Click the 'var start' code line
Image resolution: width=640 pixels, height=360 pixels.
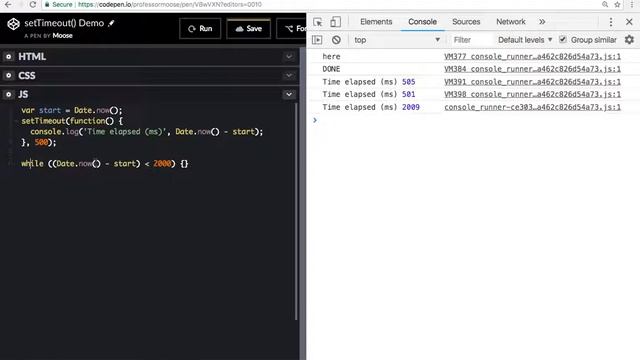(x=72, y=110)
